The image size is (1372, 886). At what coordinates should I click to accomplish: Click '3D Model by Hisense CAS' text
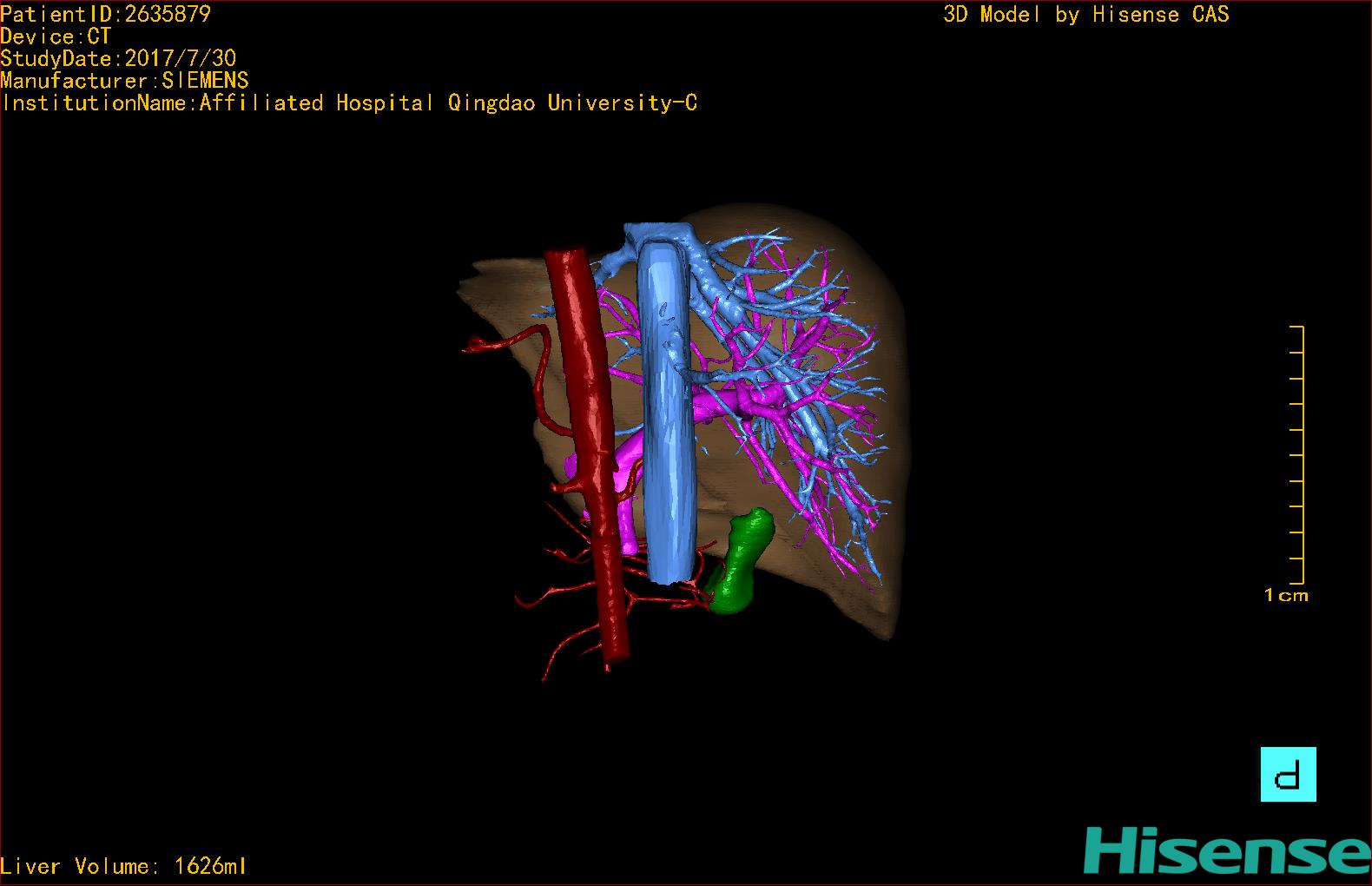coord(1086,14)
